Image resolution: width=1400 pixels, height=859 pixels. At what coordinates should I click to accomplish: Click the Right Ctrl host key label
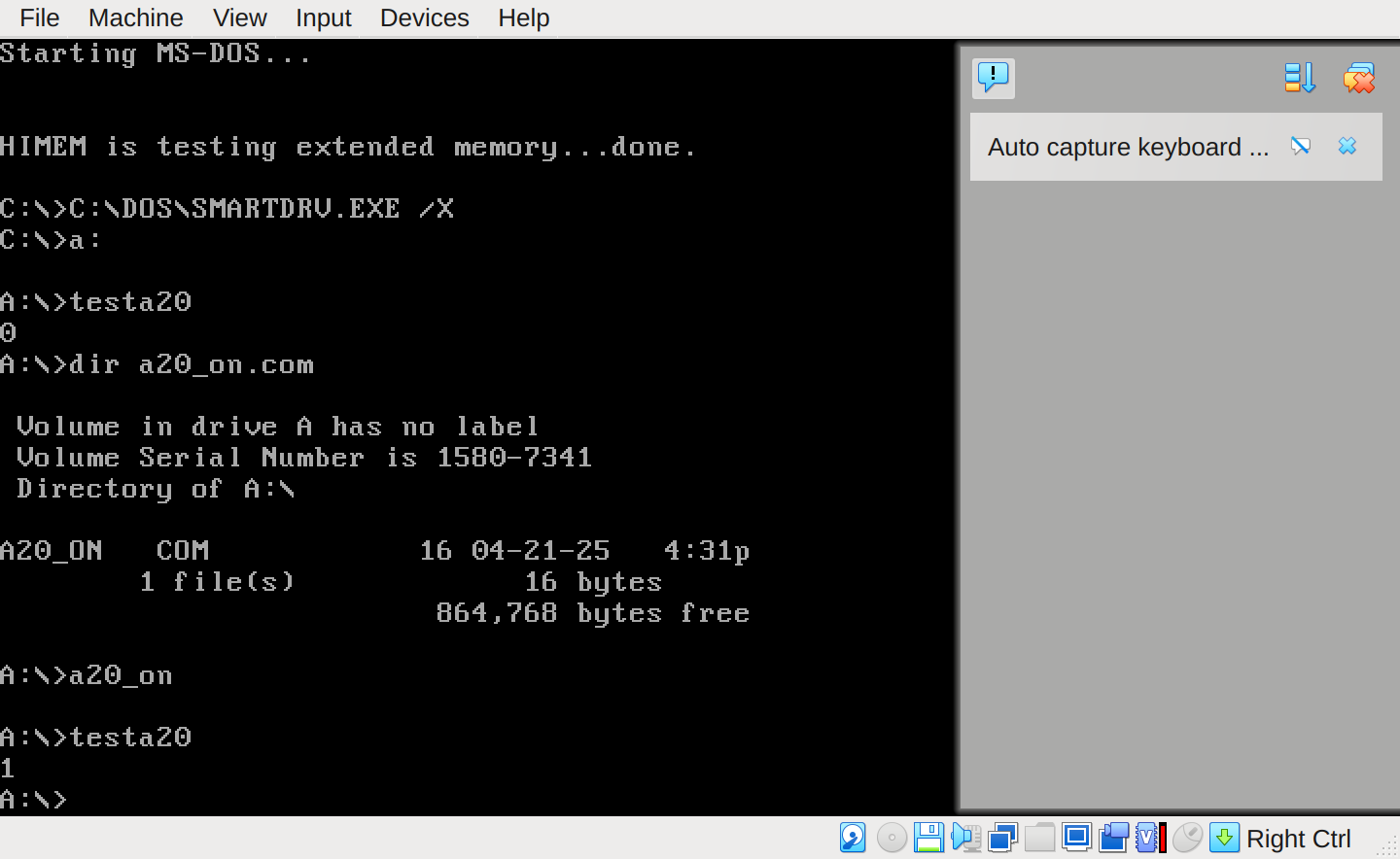1299,839
